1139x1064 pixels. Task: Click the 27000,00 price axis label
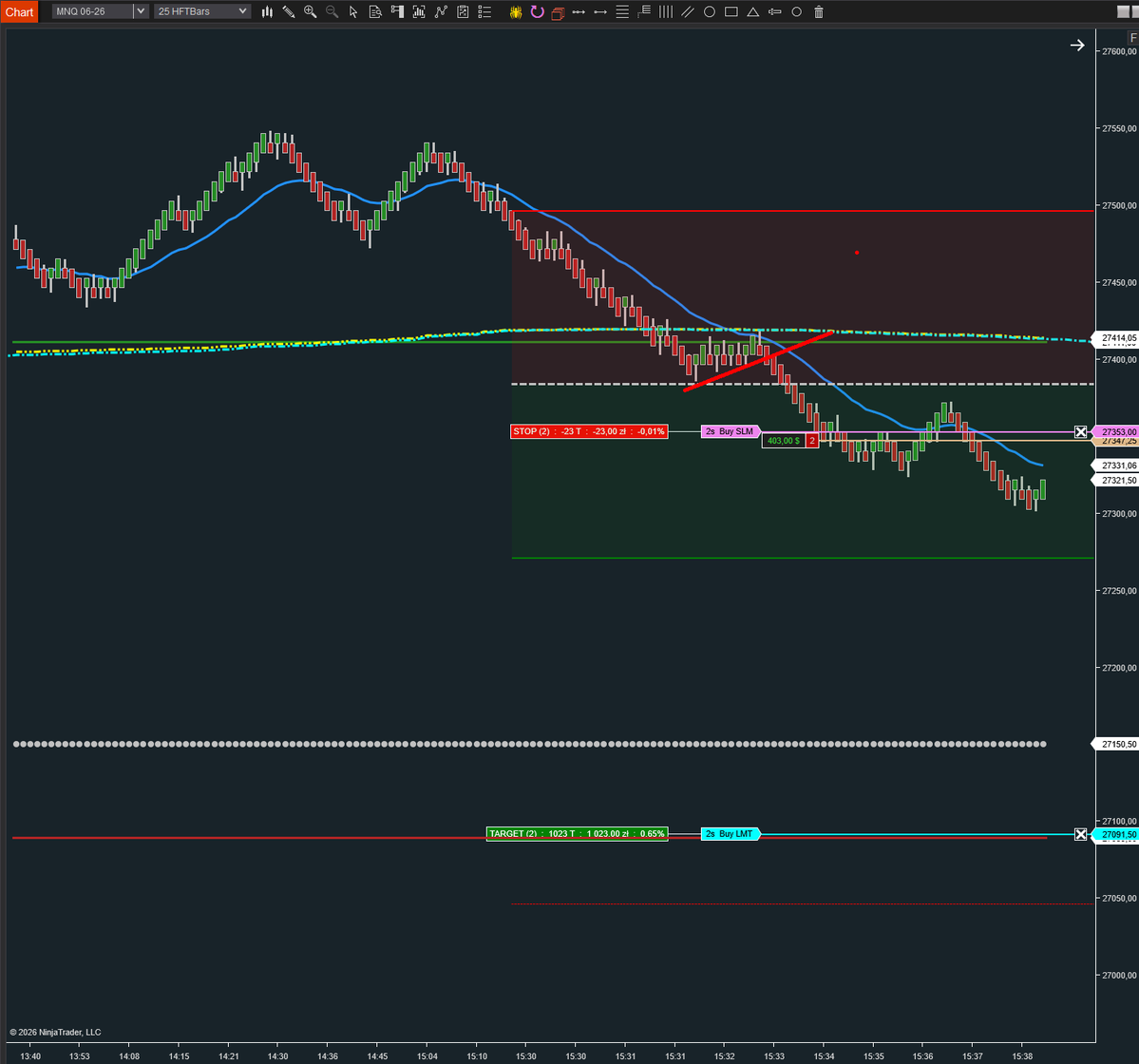[x=1119, y=976]
